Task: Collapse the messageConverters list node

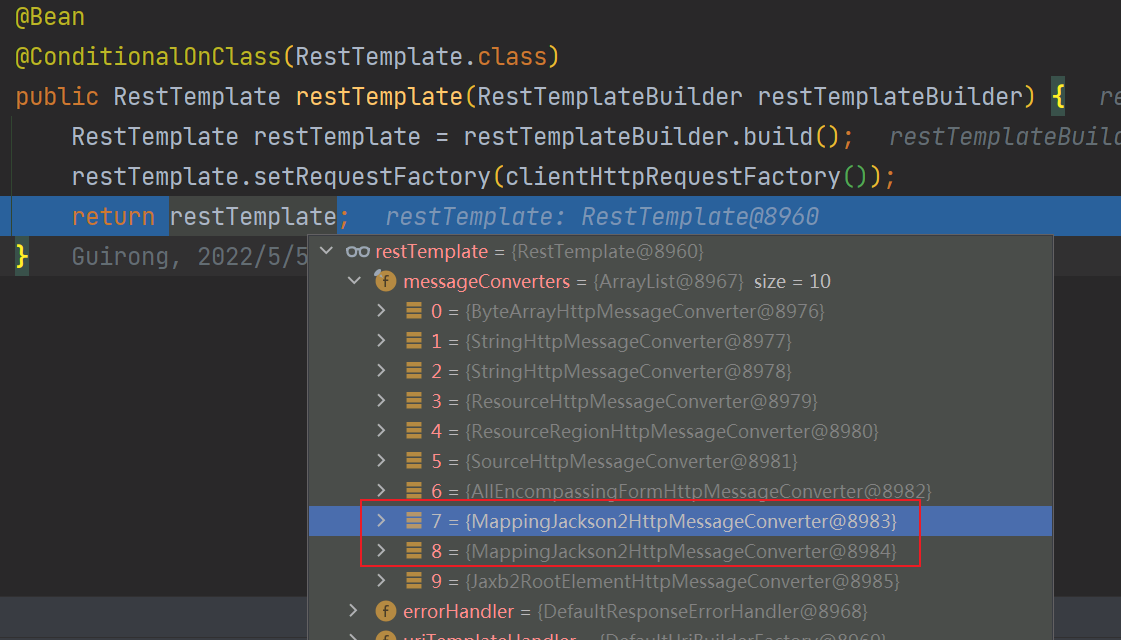Action: (355, 281)
